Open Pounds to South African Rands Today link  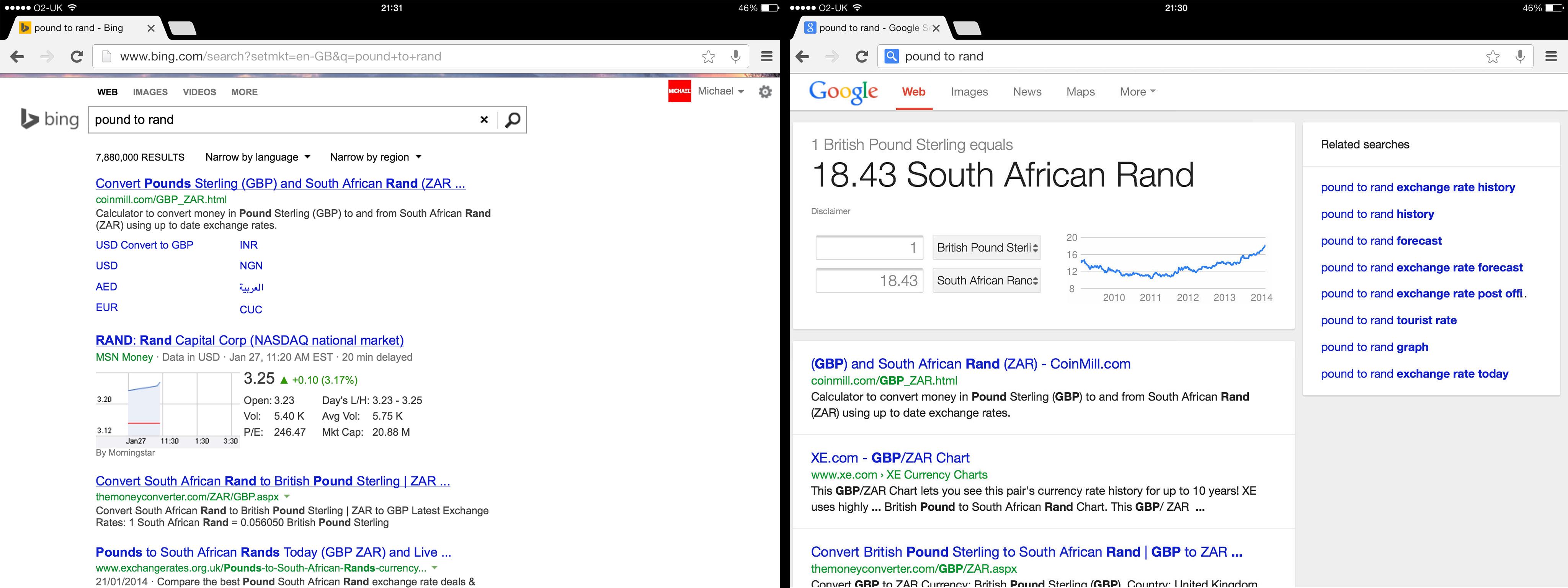tap(273, 552)
